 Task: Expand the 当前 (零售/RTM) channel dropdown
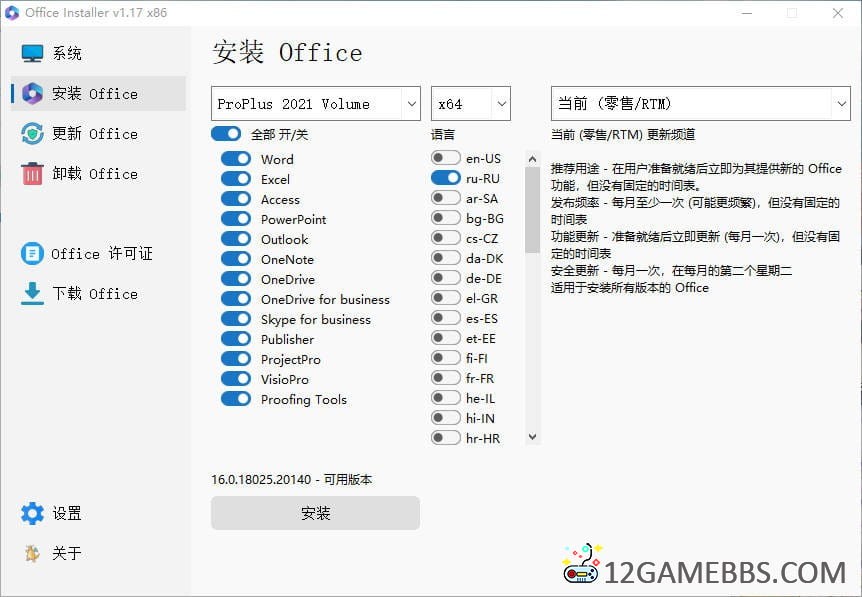(700, 103)
